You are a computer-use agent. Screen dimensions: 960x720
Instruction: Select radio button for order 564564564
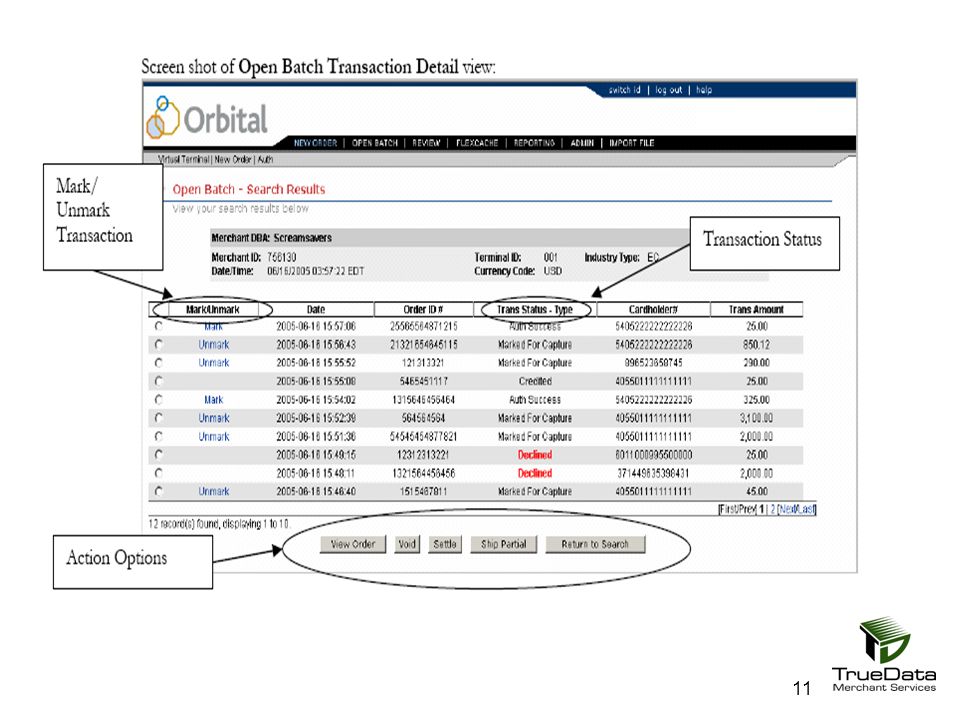159,418
